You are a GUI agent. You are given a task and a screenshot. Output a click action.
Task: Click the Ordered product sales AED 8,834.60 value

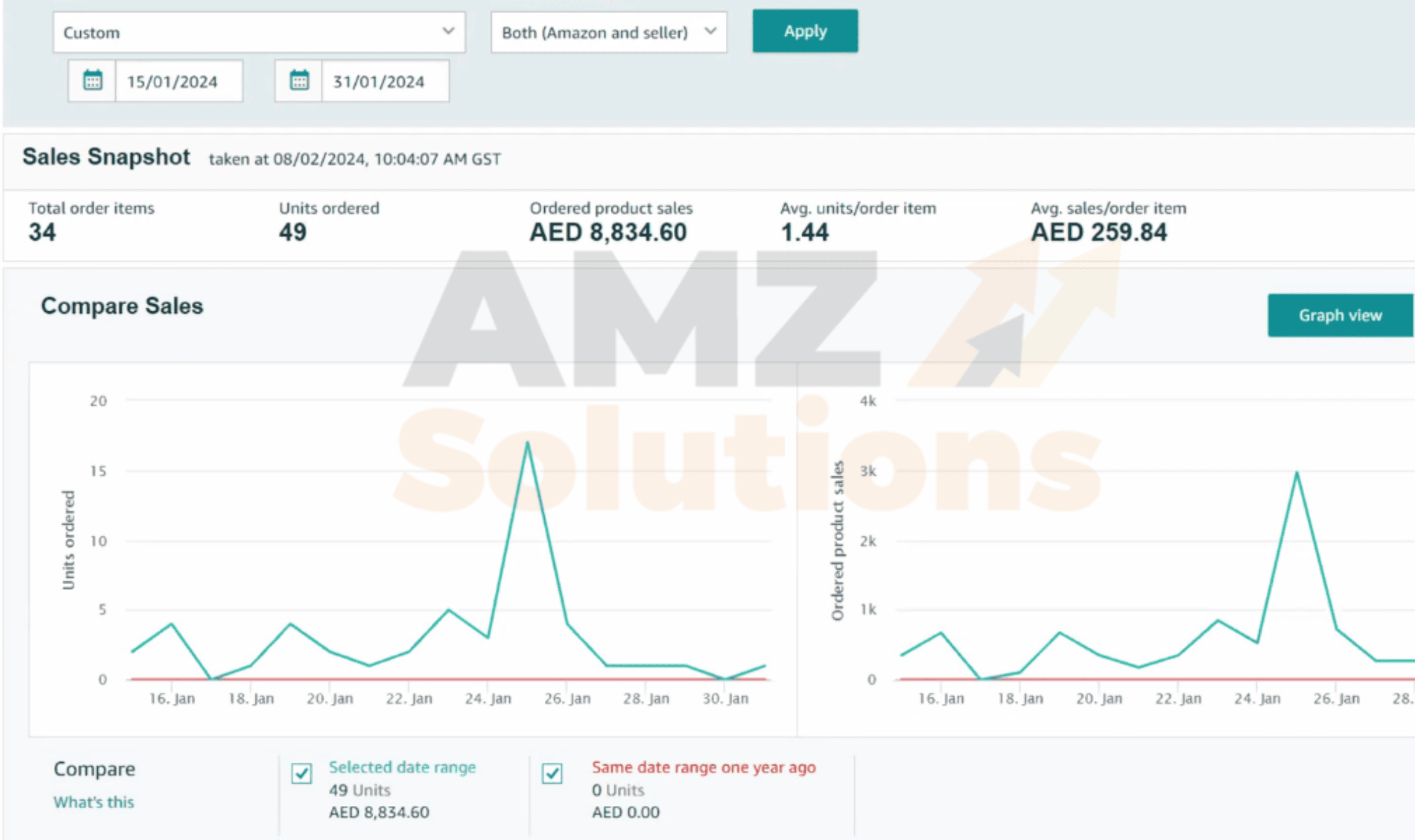pyautogui.click(x=608, y=232)
